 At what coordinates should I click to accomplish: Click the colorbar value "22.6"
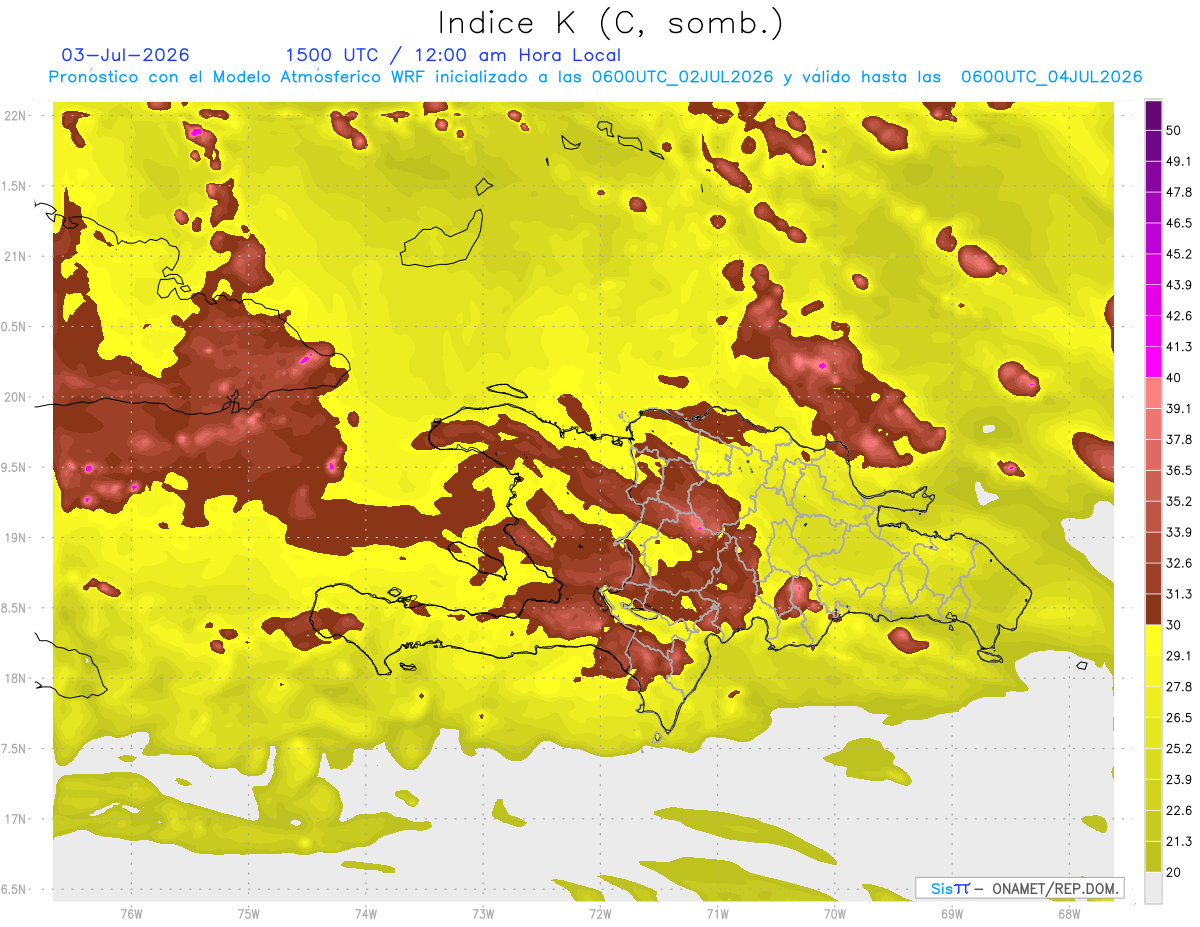[x=1179, y=810]
